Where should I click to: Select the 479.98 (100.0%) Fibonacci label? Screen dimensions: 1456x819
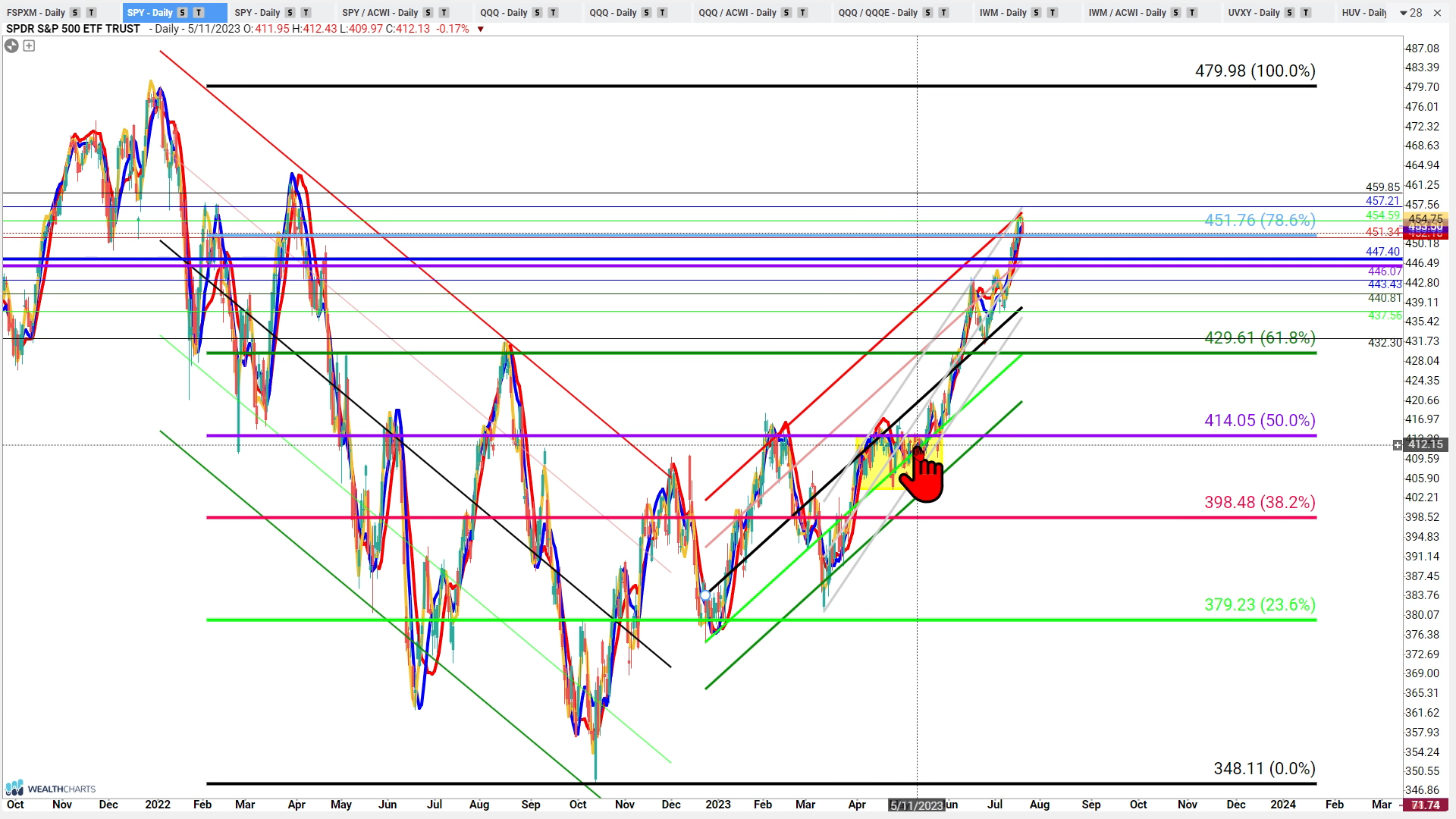[1255, 71]
